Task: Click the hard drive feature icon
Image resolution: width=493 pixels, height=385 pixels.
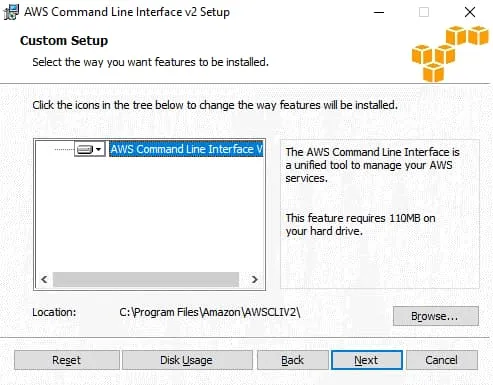Action: tap(85, 149)
